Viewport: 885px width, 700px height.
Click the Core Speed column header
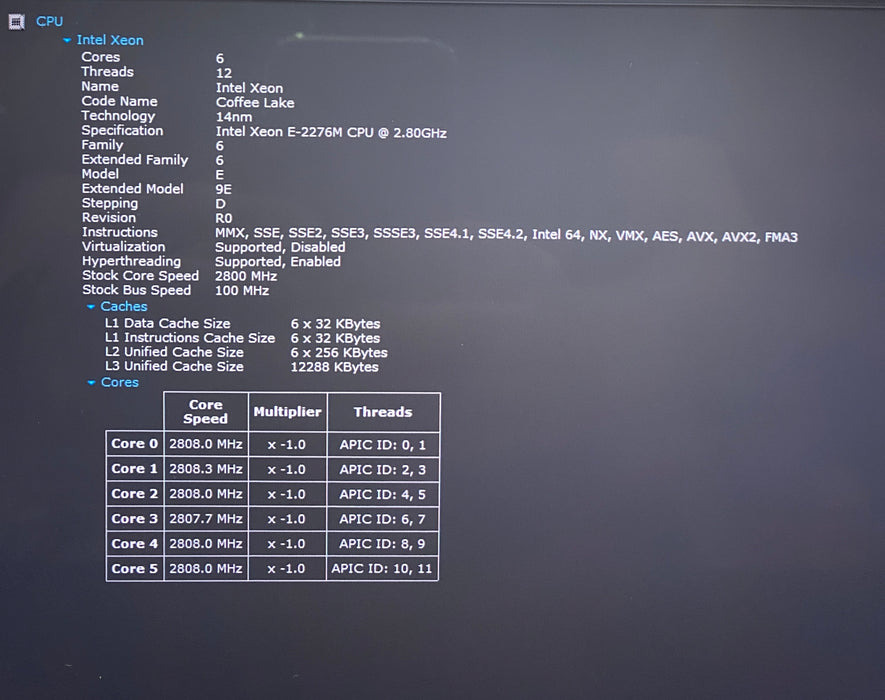pyautogui.click(x=205, y=412)
